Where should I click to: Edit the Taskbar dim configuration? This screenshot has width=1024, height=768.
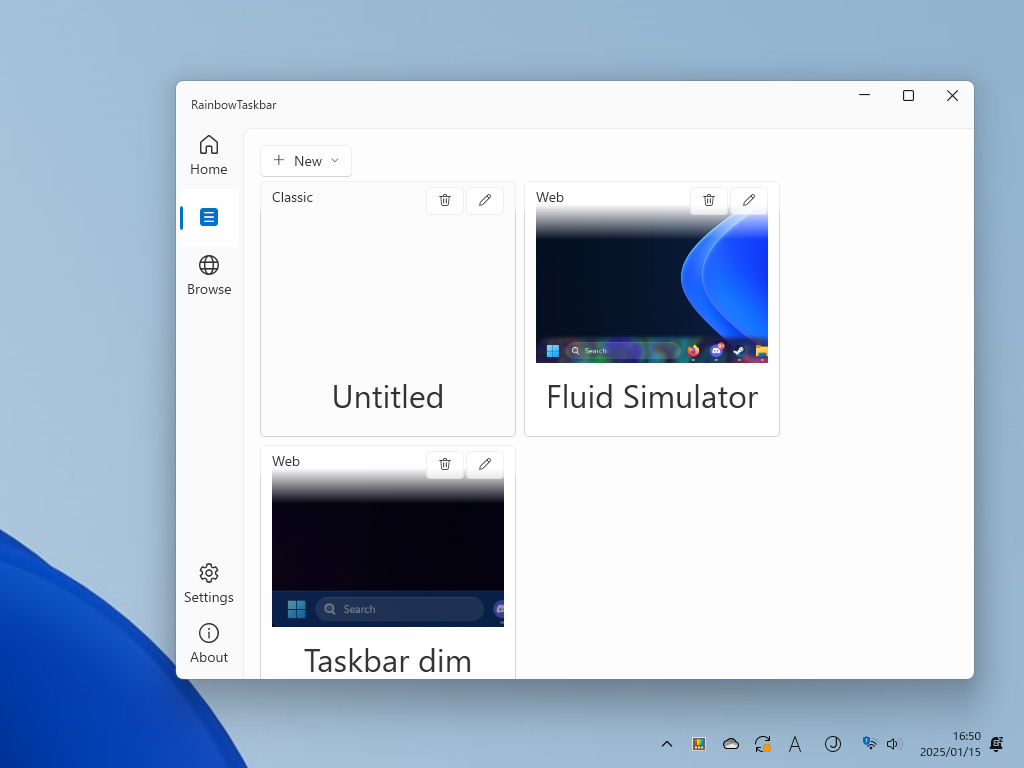pos(485,464)
